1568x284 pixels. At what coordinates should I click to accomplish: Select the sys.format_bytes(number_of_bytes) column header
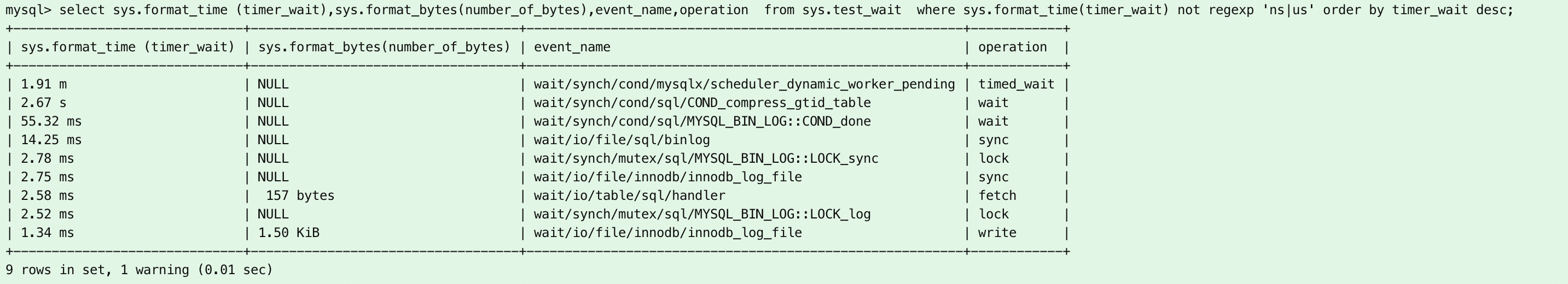[384, 48]
